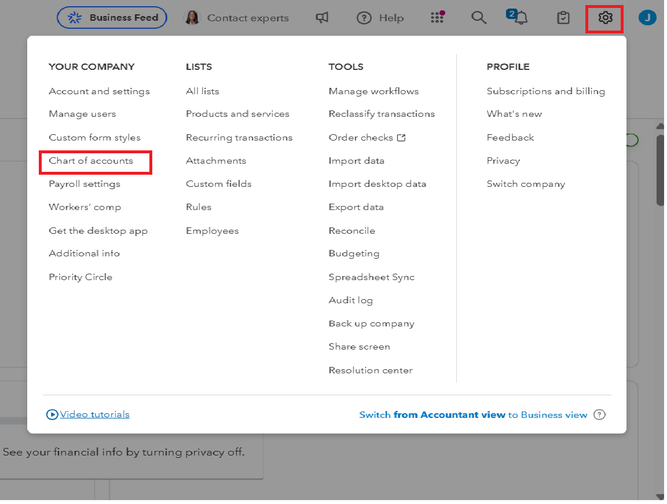
Task: Click the search magnifier icon
Action: pyautogui.click(x=479, y=18)
